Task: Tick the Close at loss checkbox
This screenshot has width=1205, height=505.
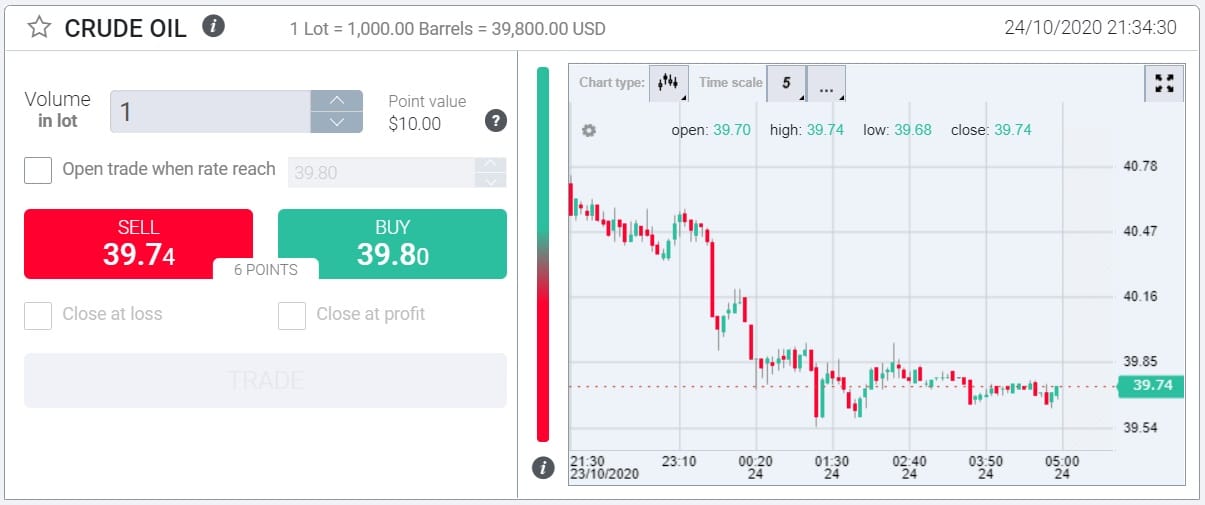Action: pos(38,315)
